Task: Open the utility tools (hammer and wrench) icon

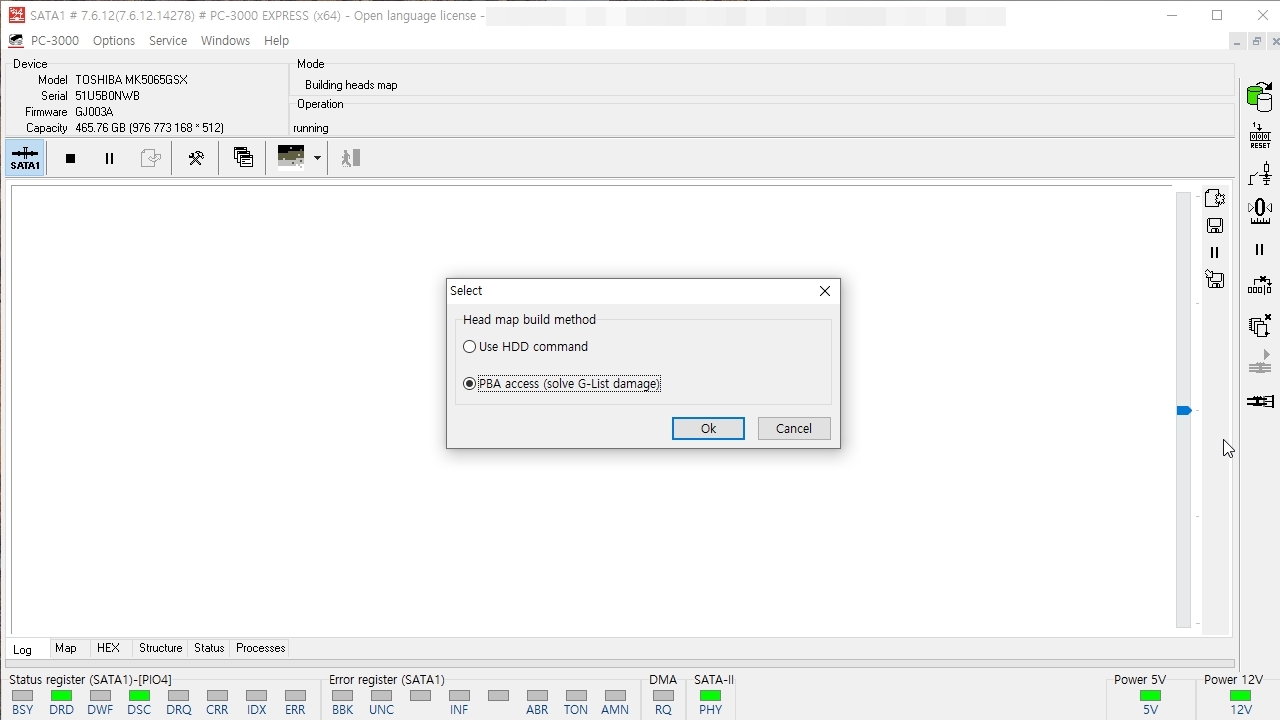Action: tap(196, 158)
